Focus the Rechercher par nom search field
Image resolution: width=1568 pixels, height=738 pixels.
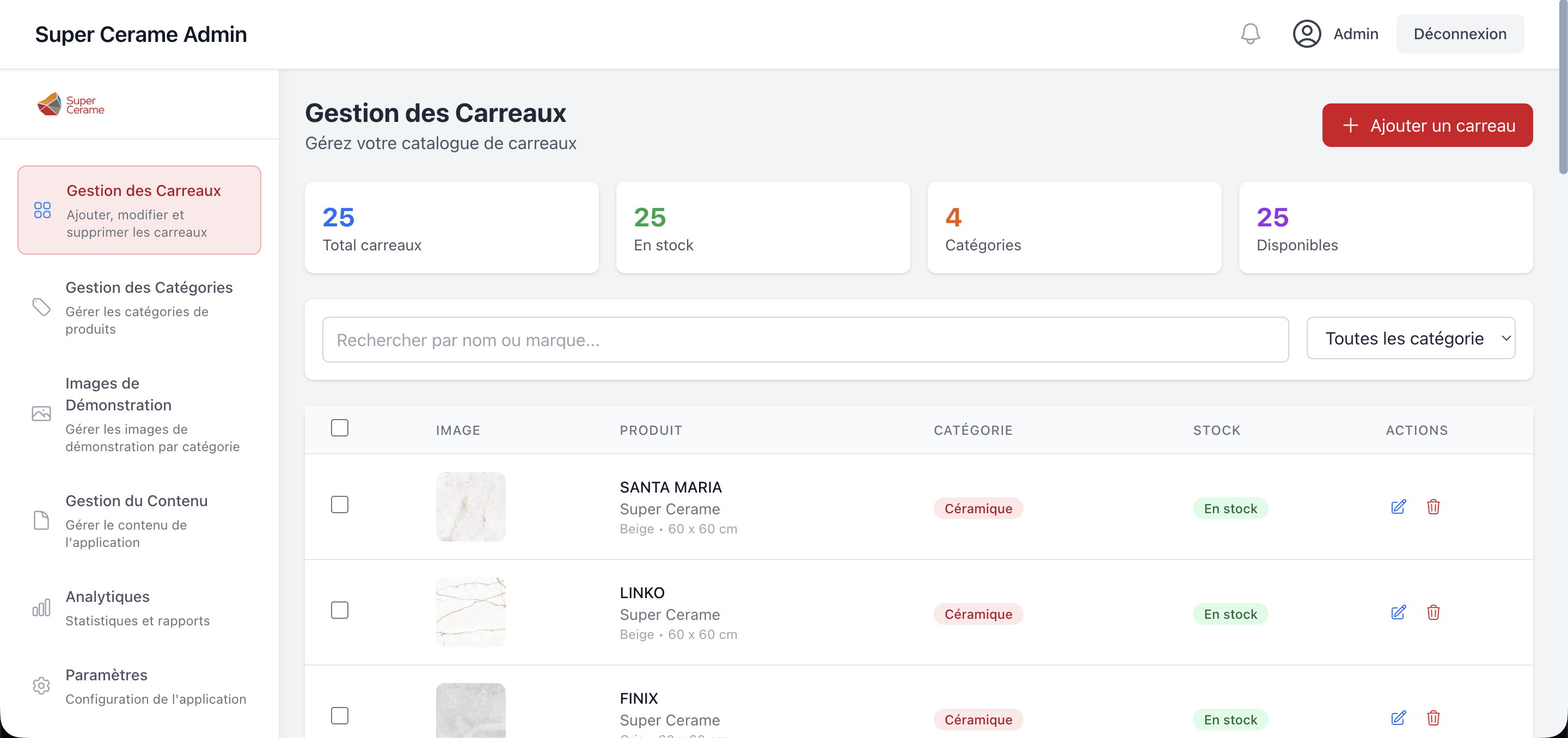tap(805, 340)
